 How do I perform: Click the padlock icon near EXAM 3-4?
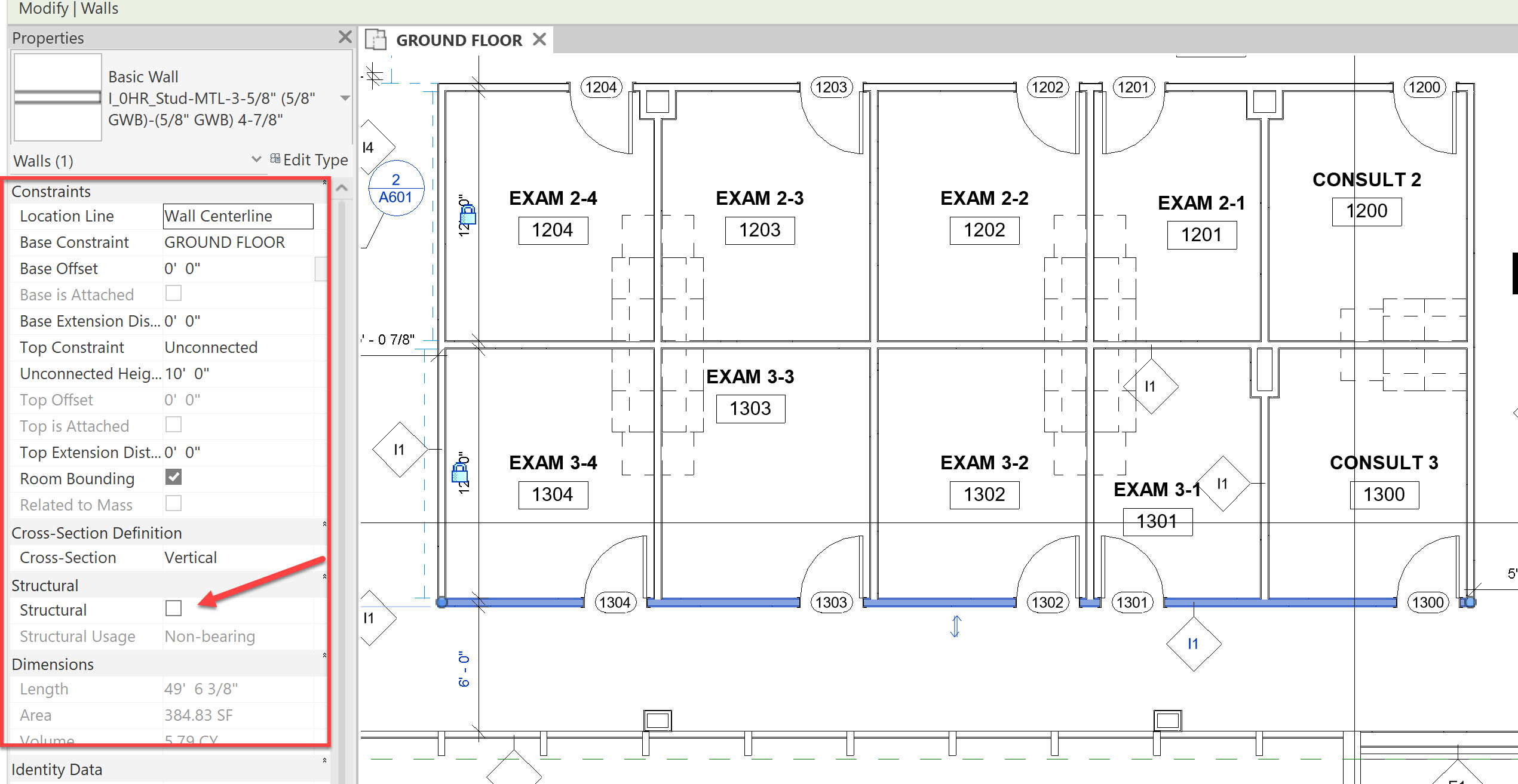(460, 474)
